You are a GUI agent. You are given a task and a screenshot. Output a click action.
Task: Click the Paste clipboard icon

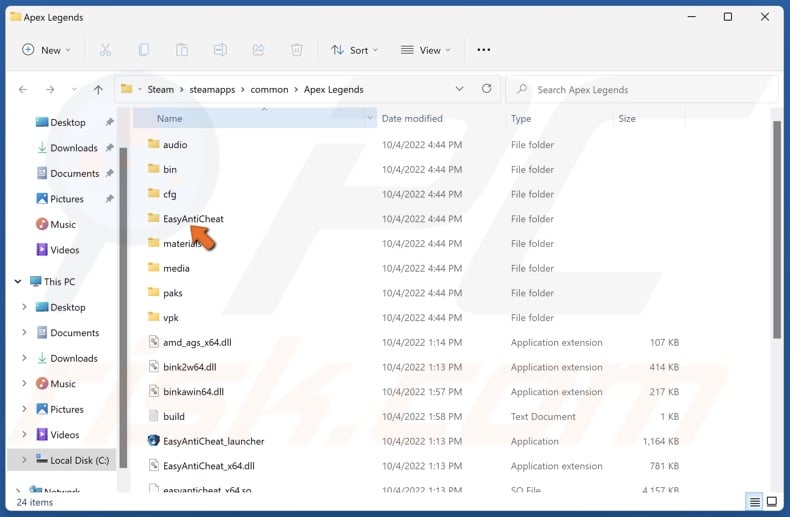182,50
